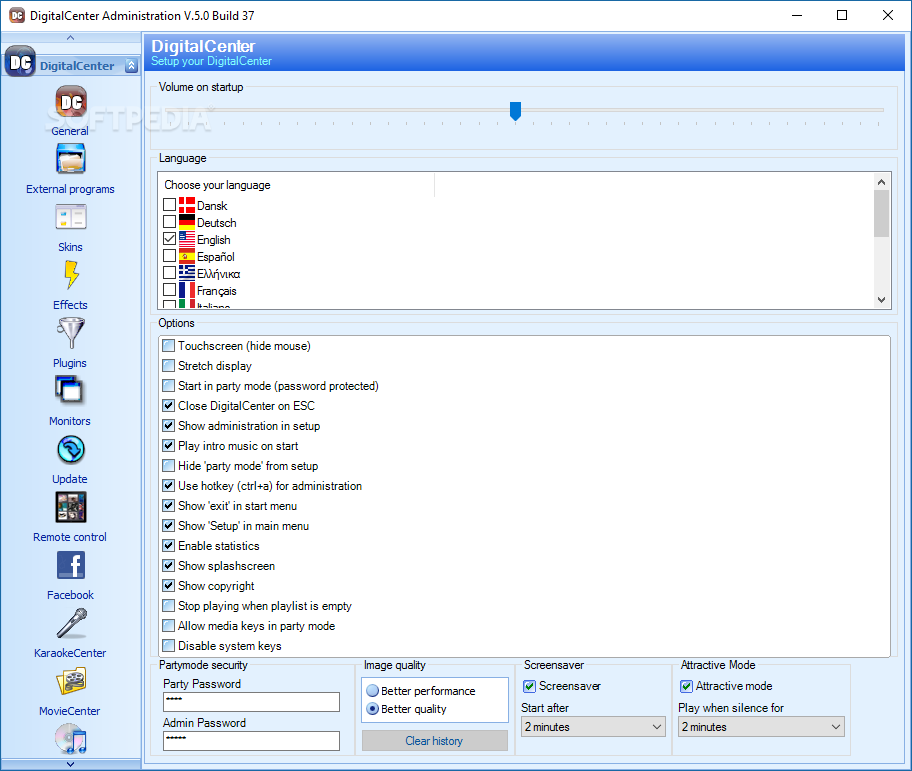Enable Start in party mode option
Viewport: 912px width, 771px height.
[169, 386]
